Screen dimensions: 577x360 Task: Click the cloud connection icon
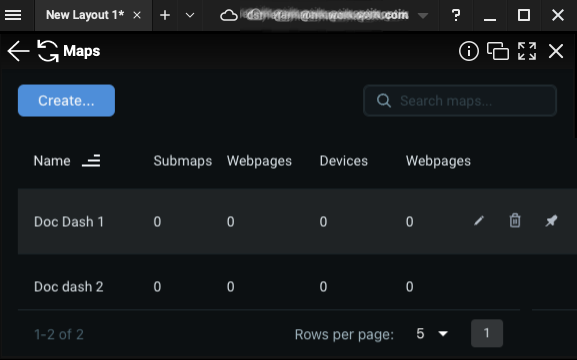229,15
